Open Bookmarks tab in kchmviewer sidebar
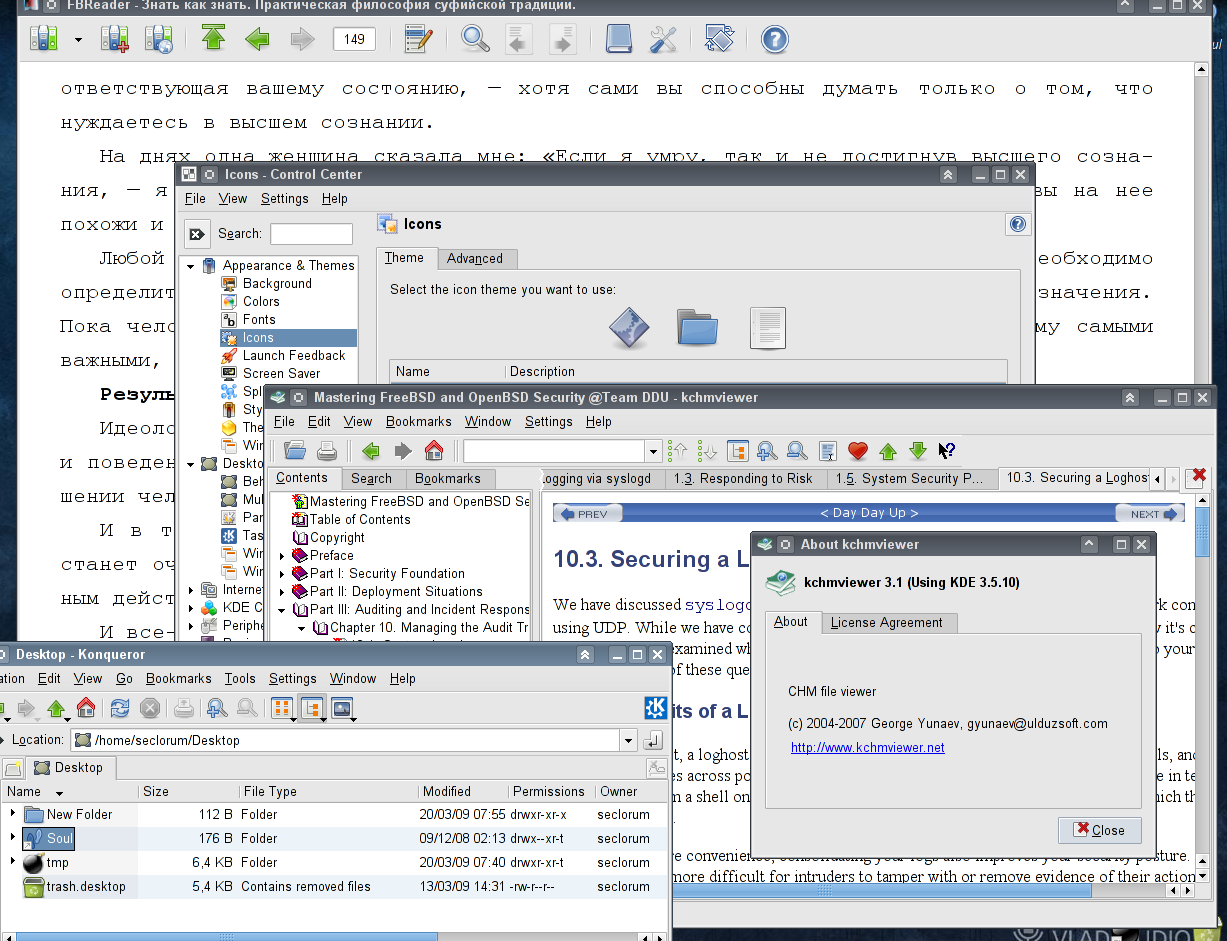The width and height of the screenshot is (1227, 941). (x=447, y=478)
